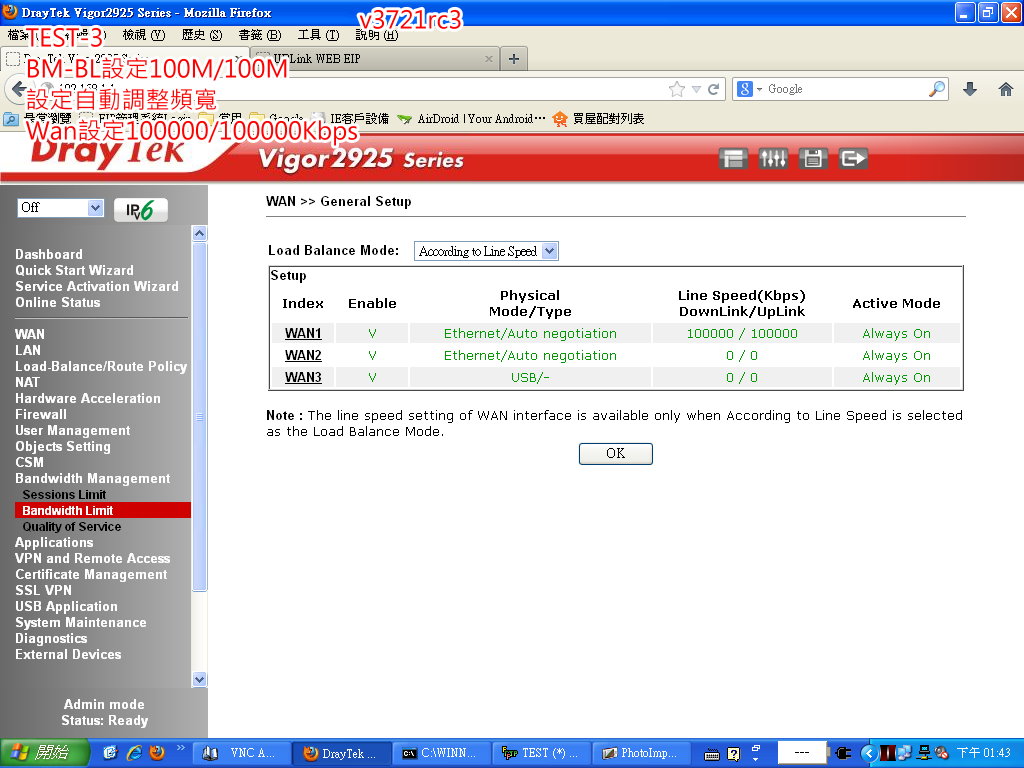Reload the page with refresh icon

[714, 89]
